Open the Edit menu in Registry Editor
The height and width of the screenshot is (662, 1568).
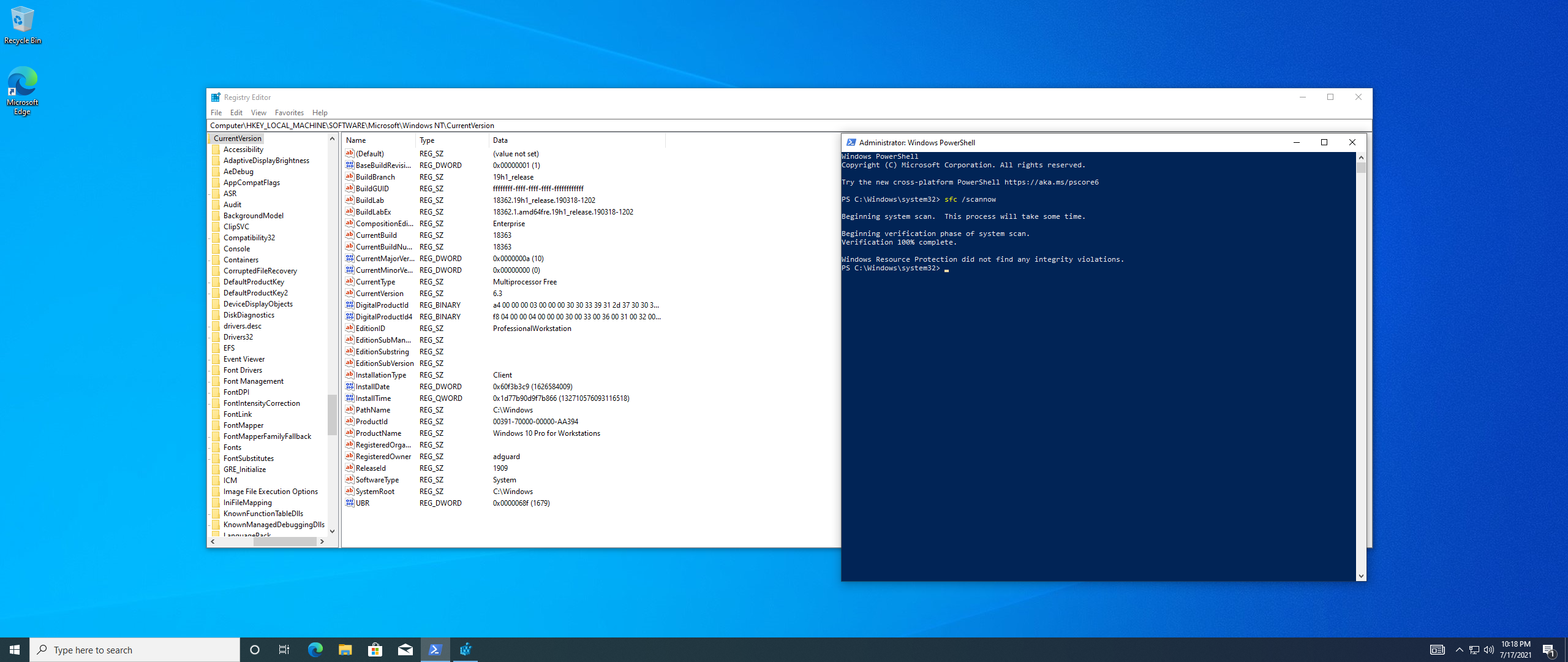click(x=236, y=113)
